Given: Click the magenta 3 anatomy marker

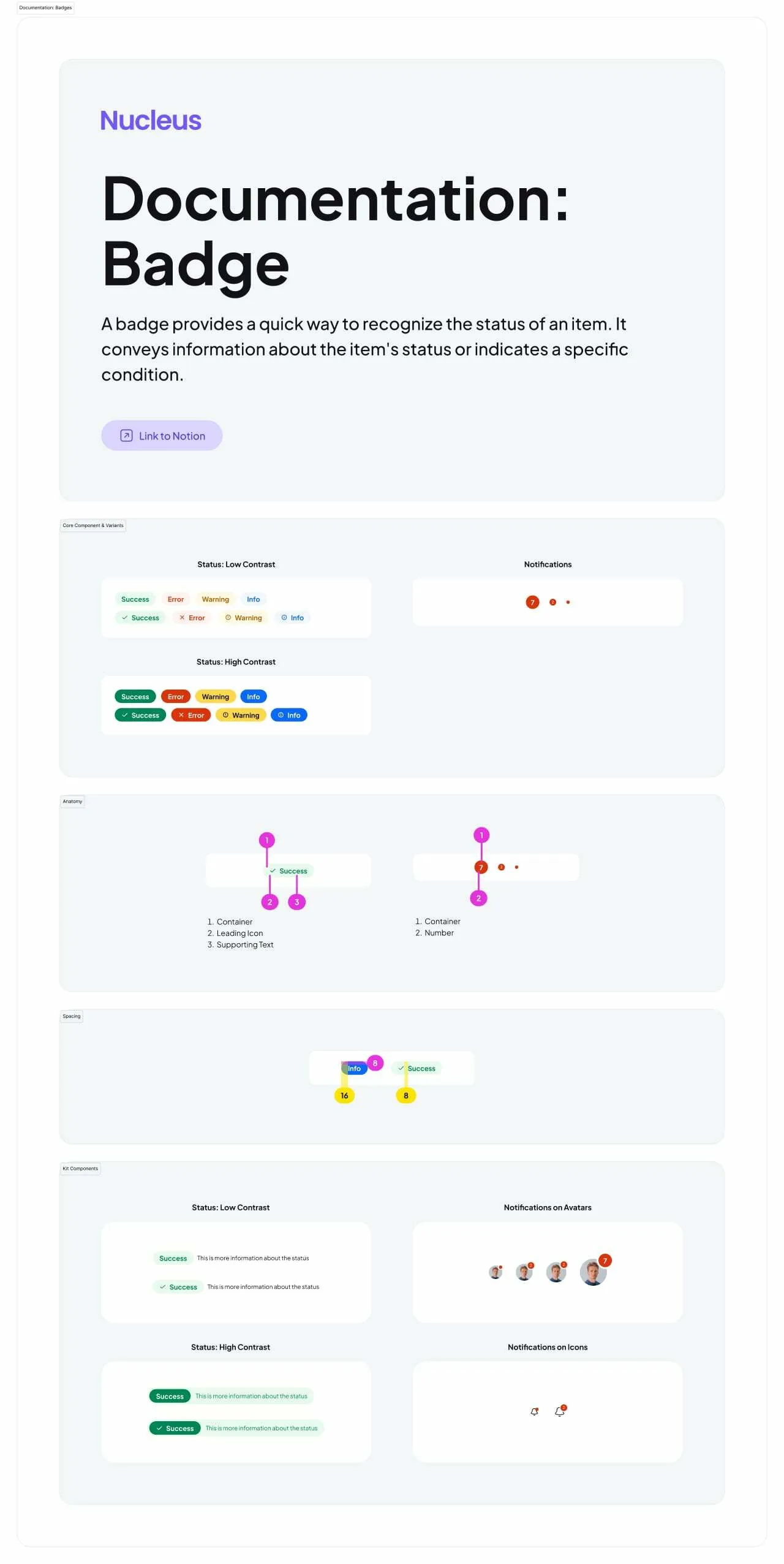Looking at the screenshot, I should 297,902.
